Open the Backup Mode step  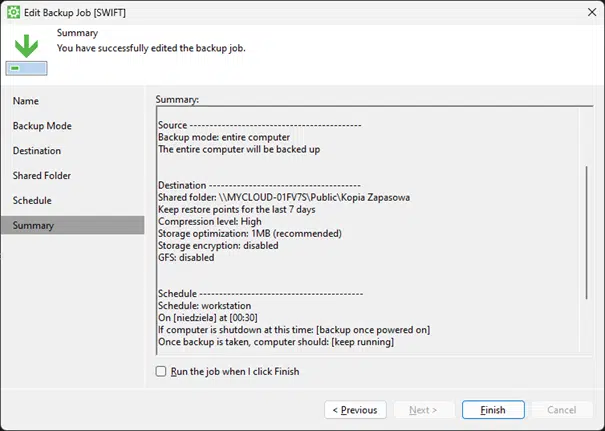[x=42, y=126]
